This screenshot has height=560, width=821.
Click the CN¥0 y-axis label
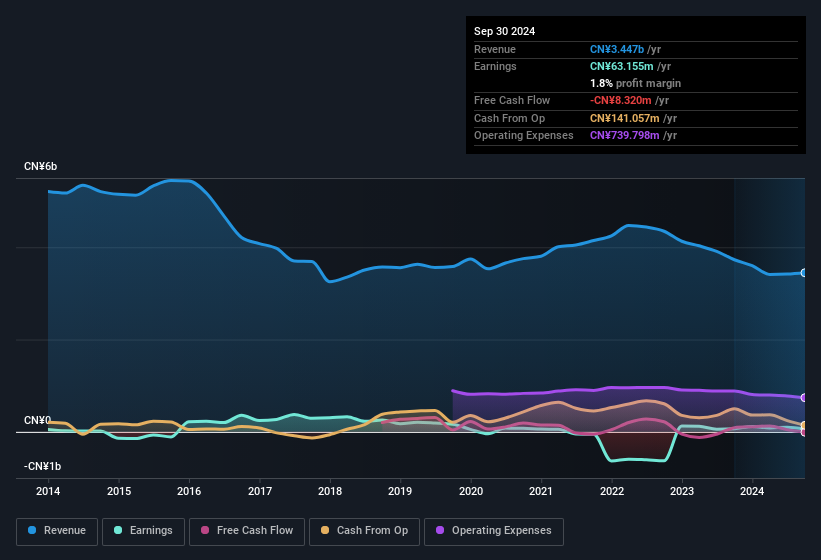click(37, 420)
